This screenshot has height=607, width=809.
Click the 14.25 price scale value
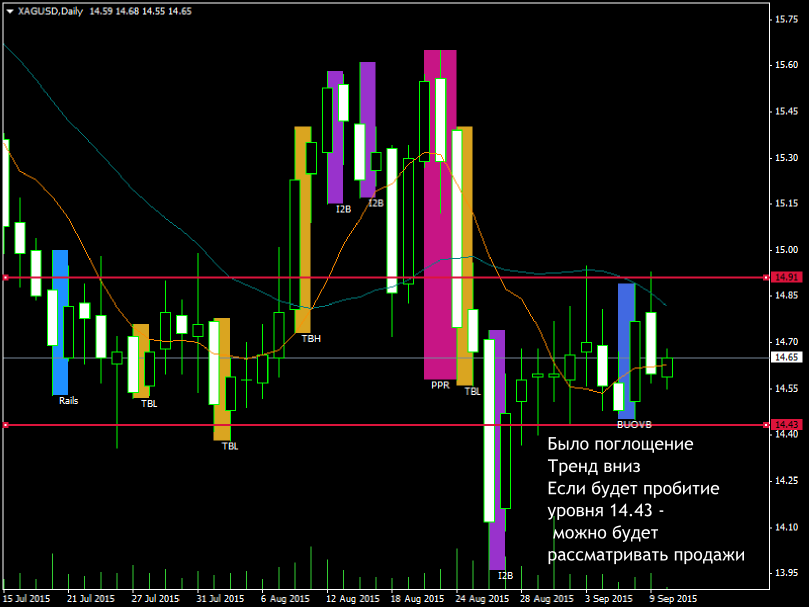click(786, 481)
